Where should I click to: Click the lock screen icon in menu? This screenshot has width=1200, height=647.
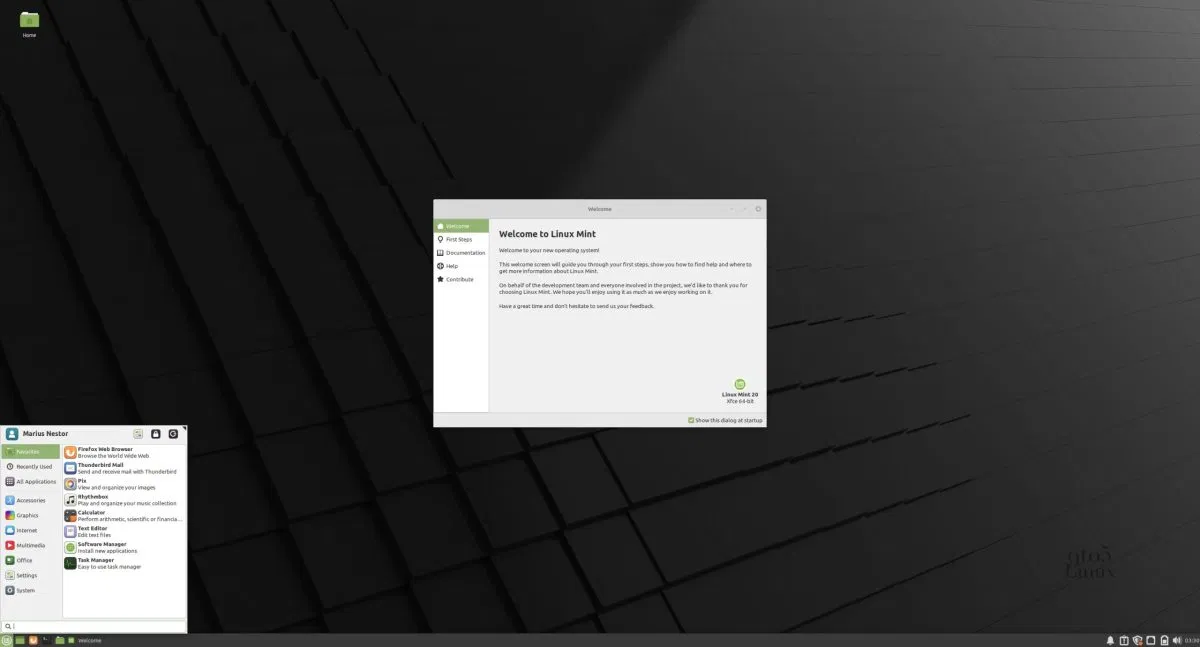(x=156, y=434)
